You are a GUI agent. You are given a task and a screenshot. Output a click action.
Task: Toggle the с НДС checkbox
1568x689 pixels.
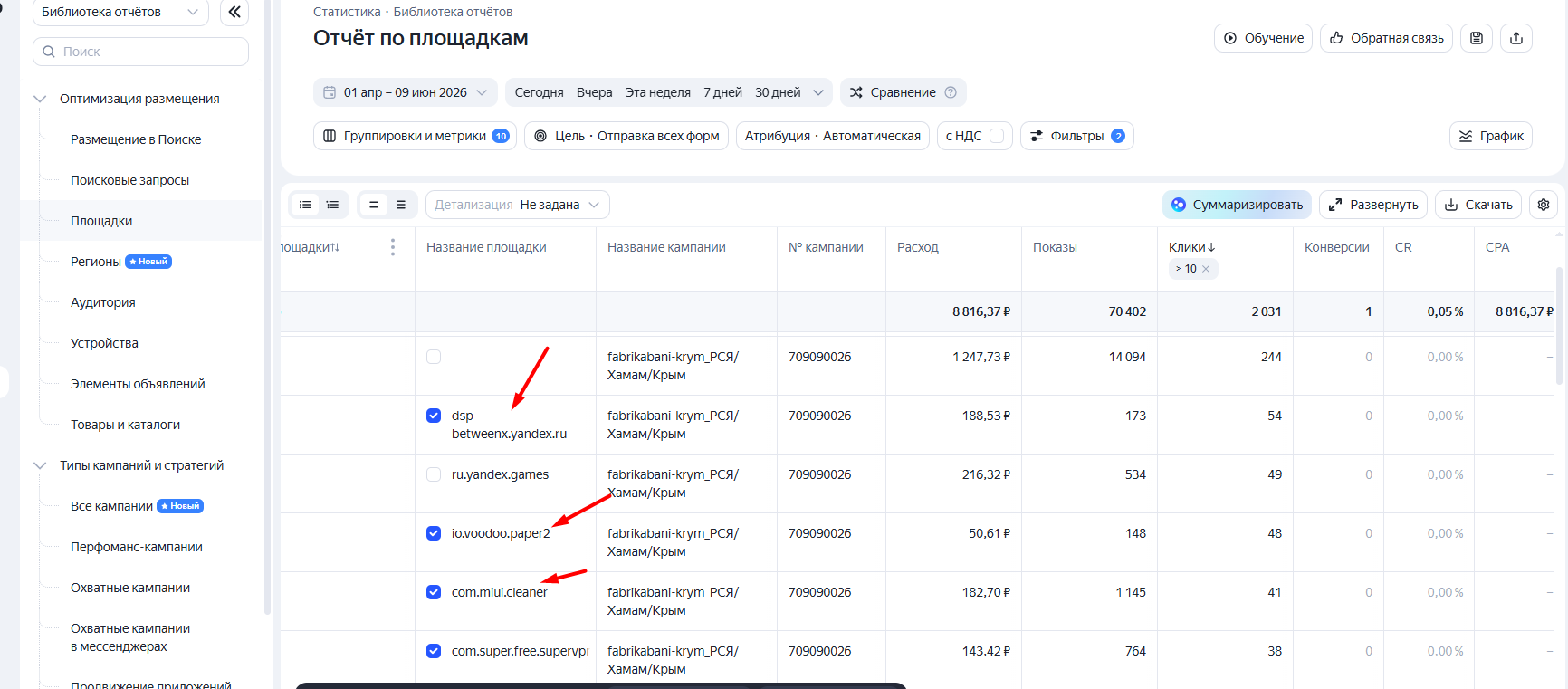[x=997, y=136]
